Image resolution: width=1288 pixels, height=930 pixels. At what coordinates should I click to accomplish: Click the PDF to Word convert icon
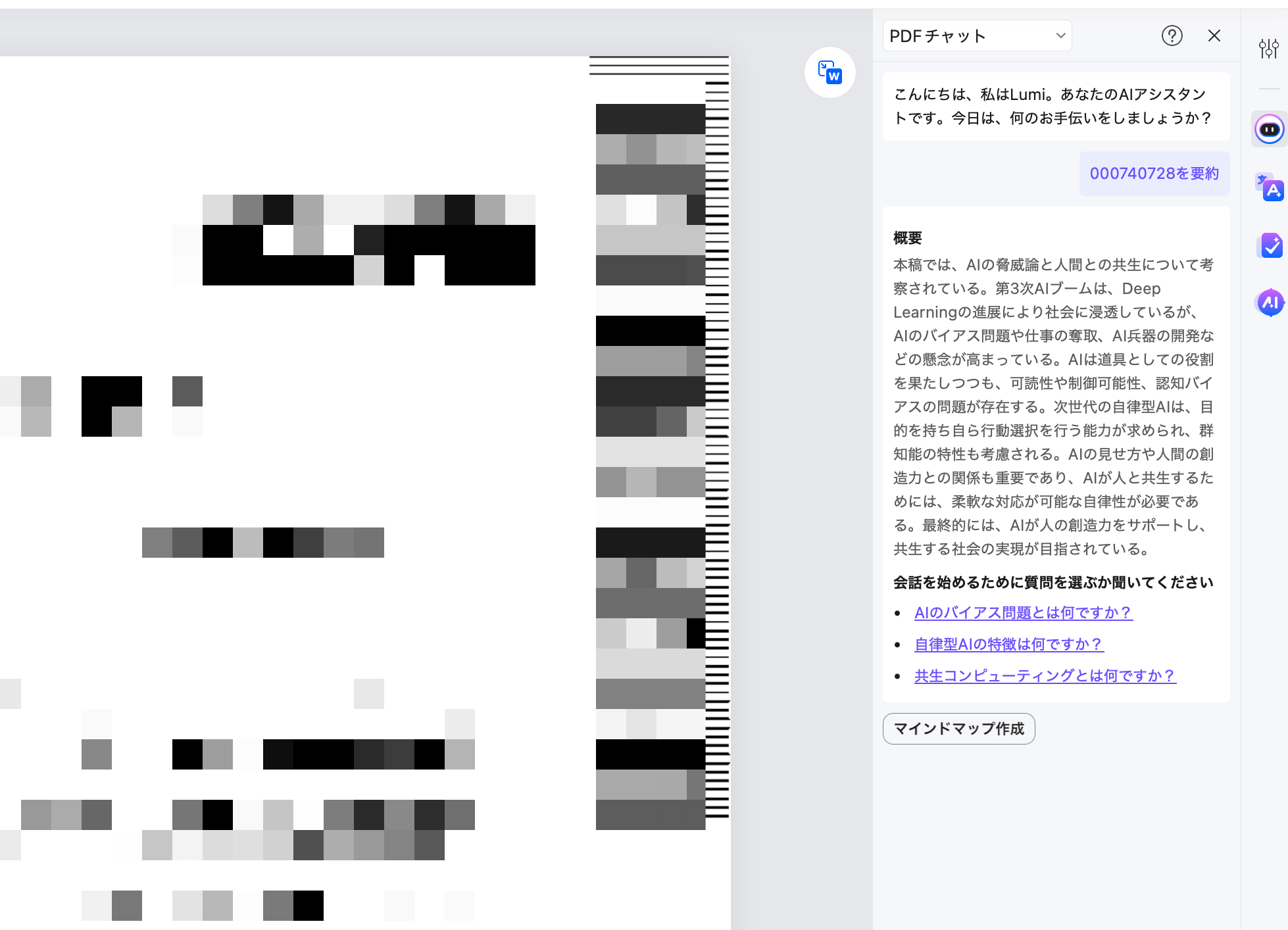pos(830,72)
